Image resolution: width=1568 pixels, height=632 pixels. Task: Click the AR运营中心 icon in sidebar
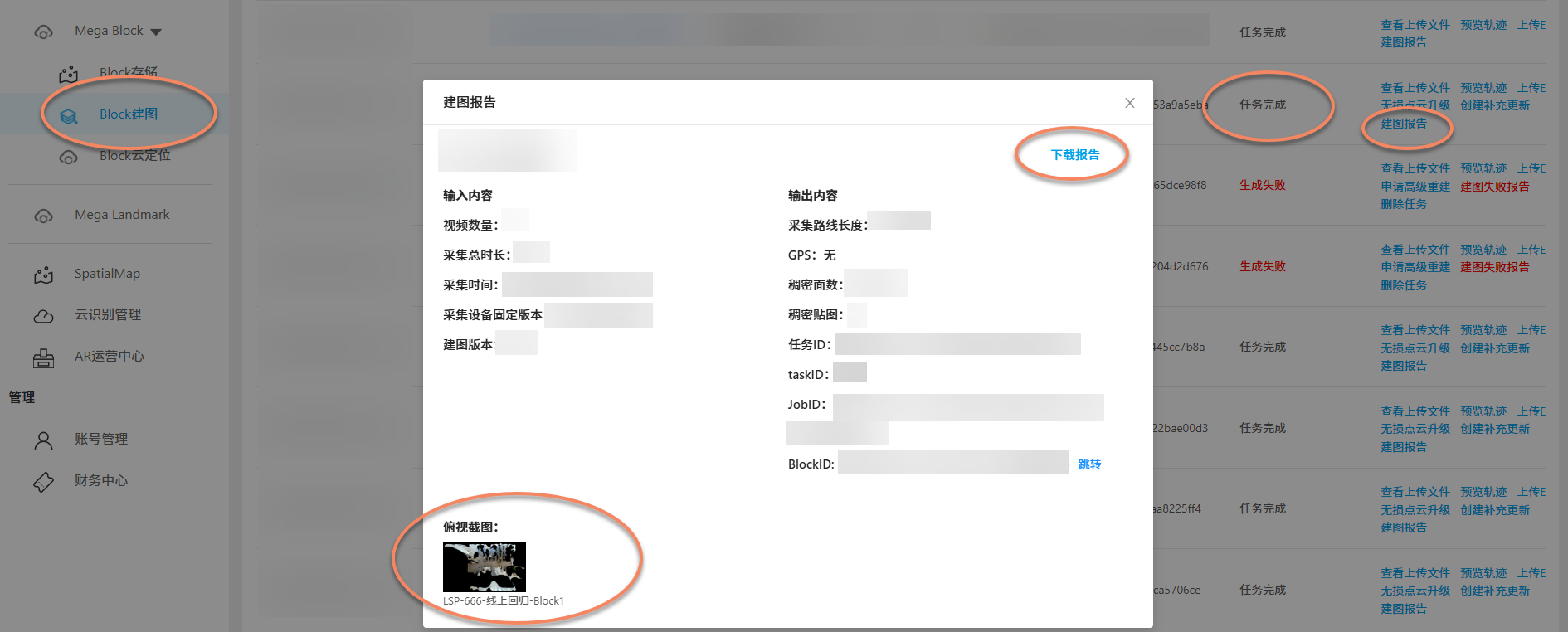click(43, 357)
